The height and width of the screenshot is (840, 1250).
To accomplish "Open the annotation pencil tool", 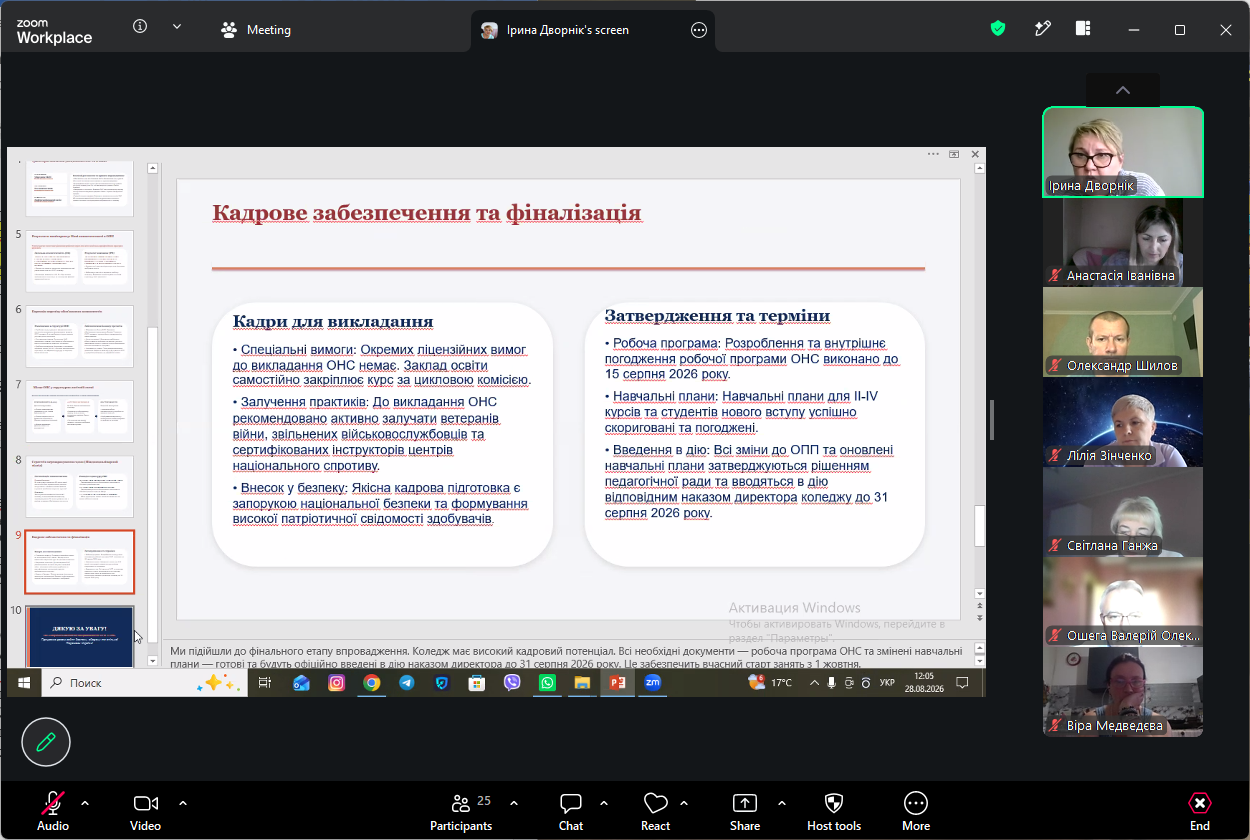I will [46, 742].
